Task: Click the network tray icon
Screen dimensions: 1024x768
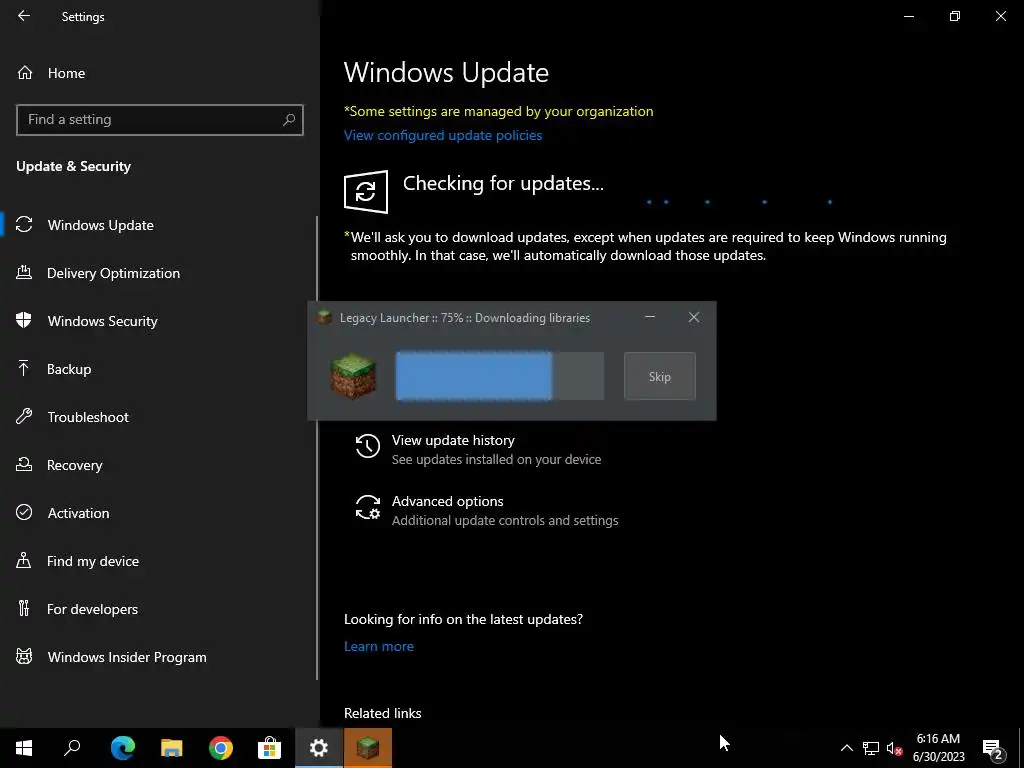Action: pyautogui.click(x=871, y=748)
